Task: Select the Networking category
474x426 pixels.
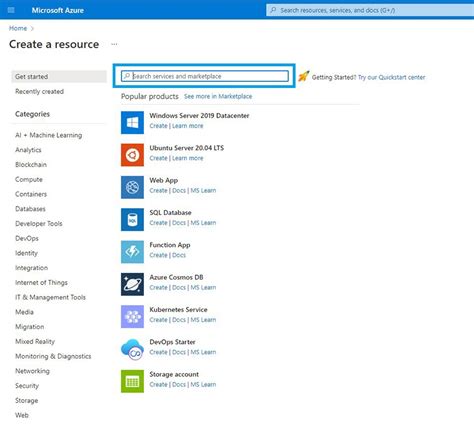Action: (32, 371)
